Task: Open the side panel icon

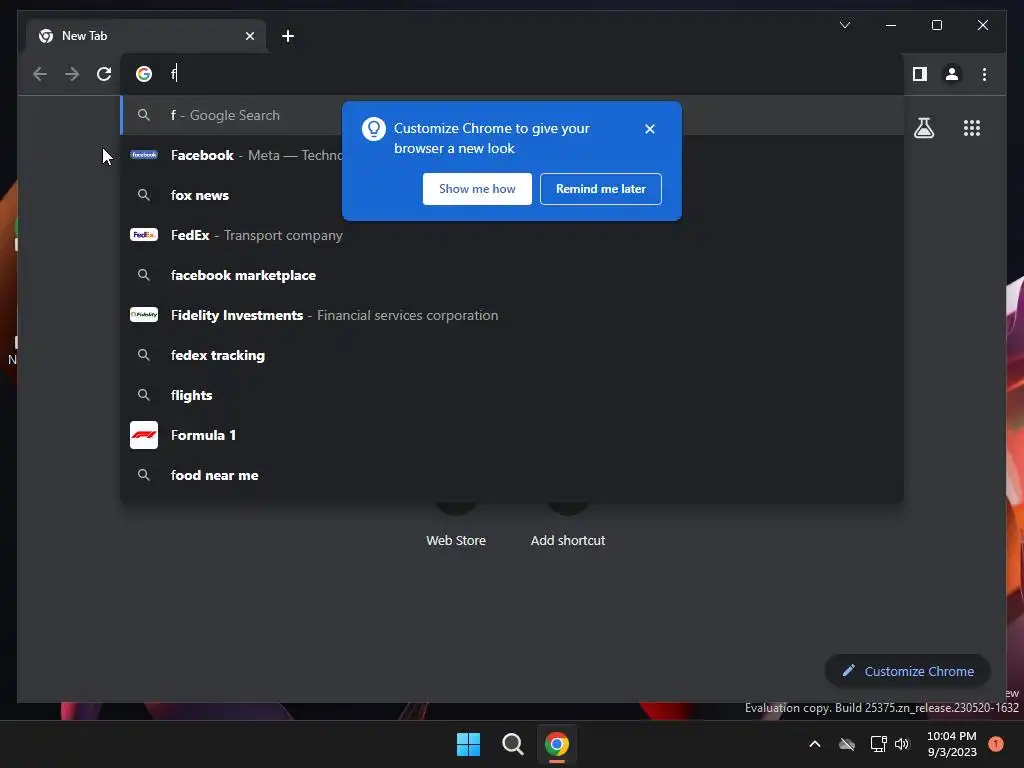Action: pos(920,74)
